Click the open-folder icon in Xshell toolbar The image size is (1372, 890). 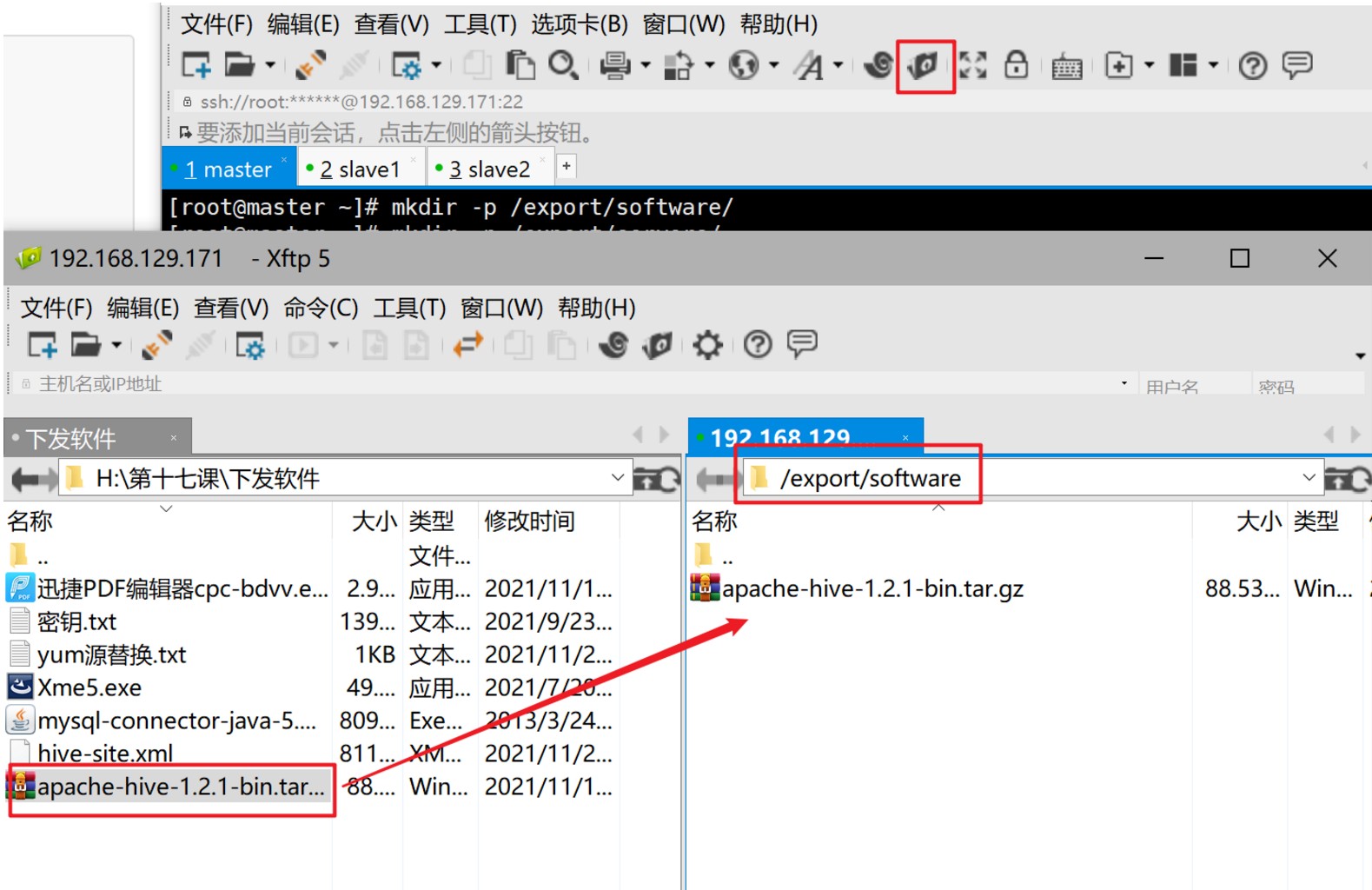point(239,65)
